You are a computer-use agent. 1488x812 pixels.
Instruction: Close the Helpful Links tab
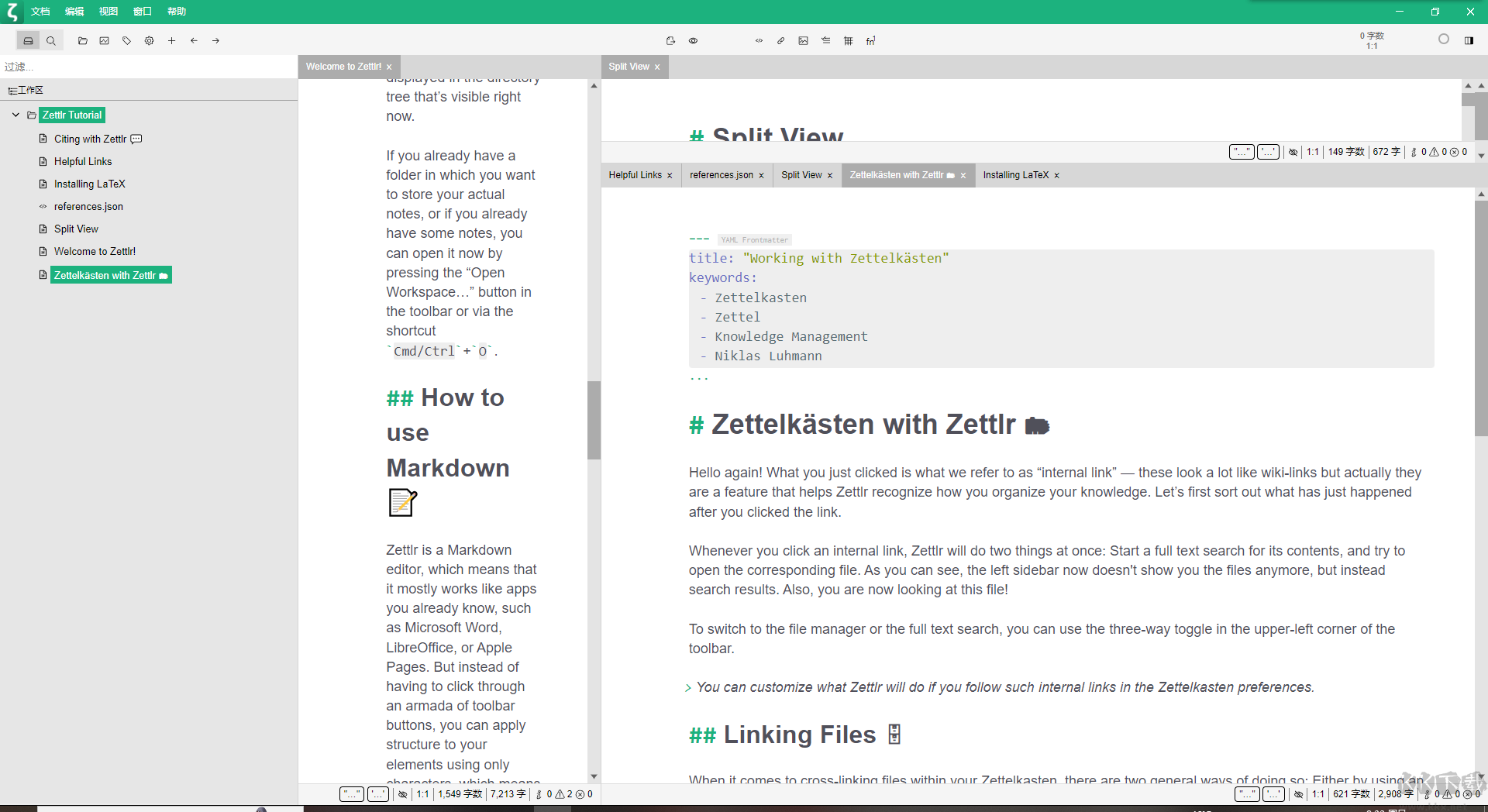click(x=670, y=175)
